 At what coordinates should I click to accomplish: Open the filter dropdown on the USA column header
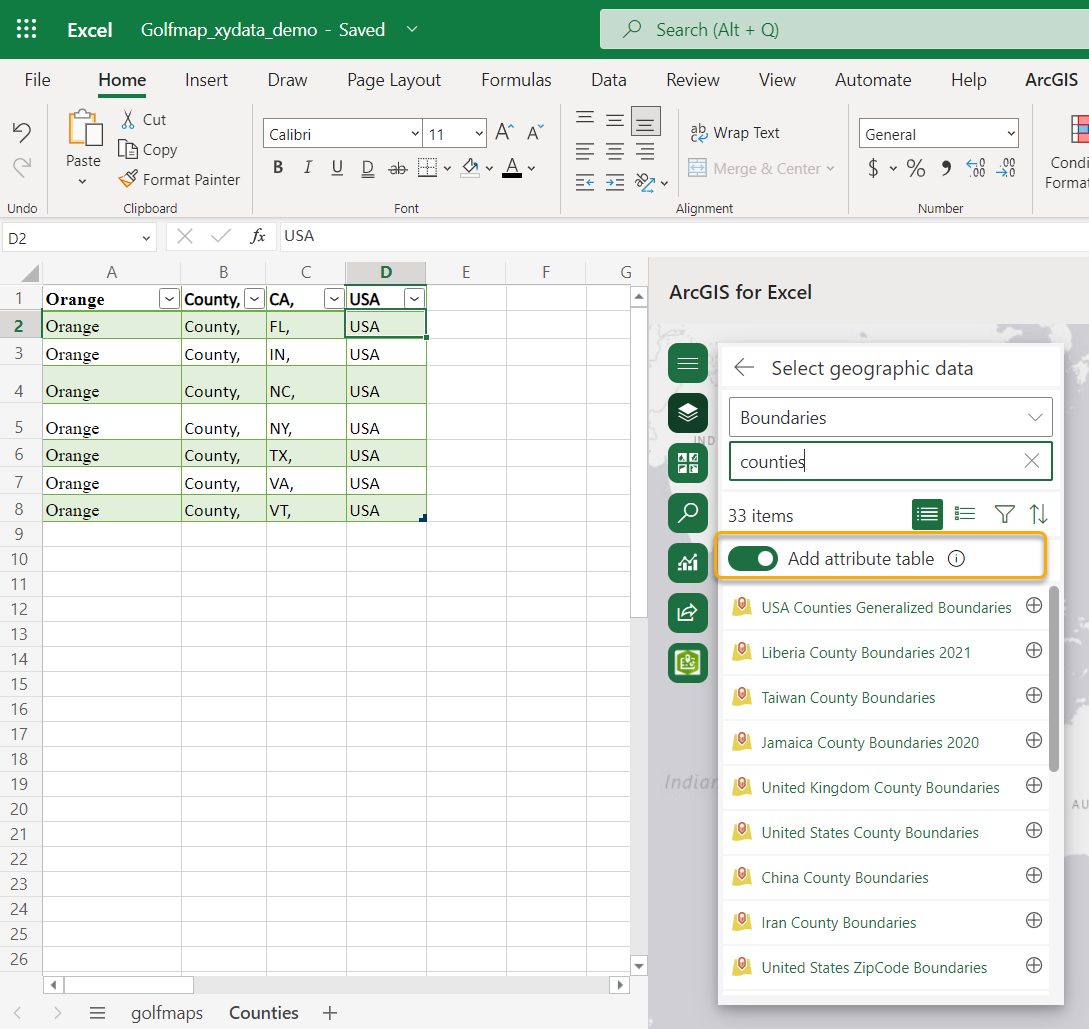[x=414, y=298]
